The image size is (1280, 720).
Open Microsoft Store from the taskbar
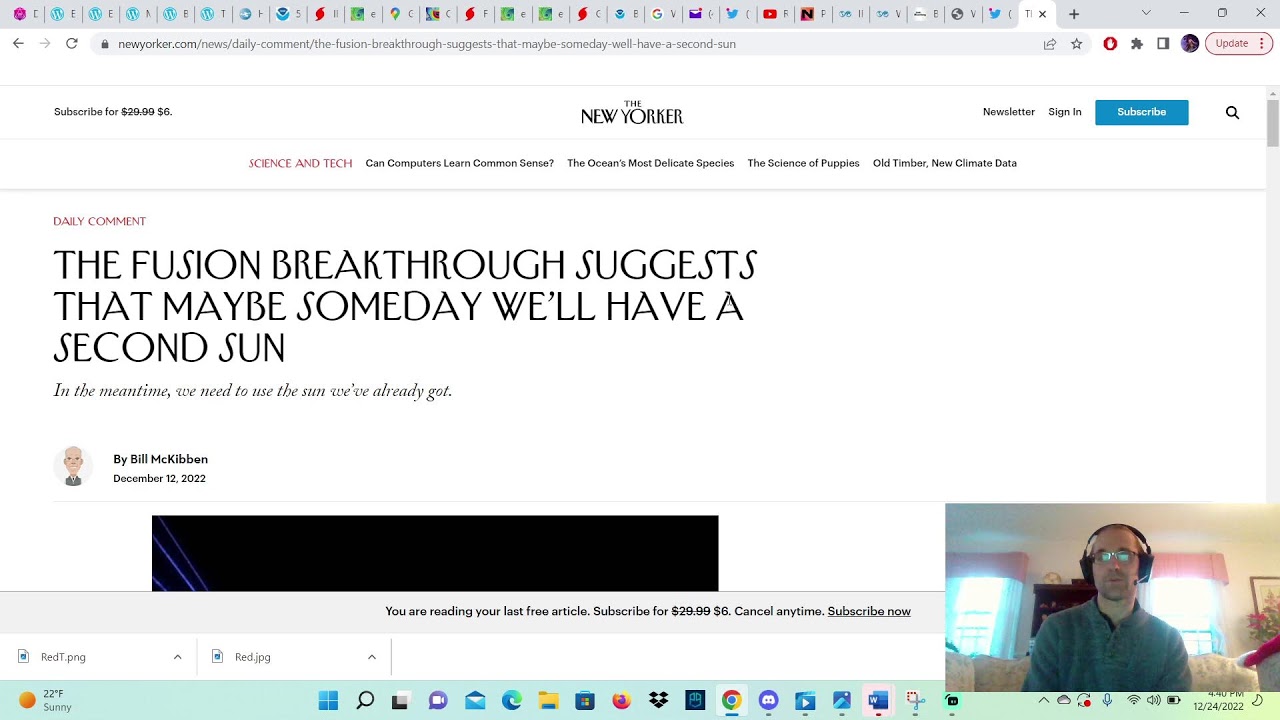tap(585, 701)
